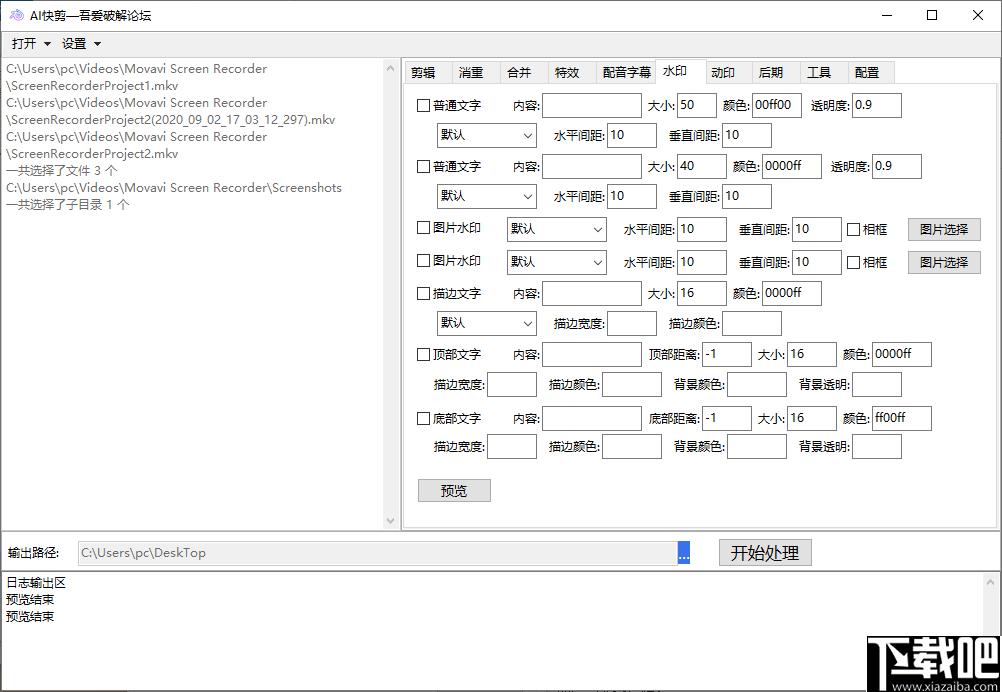
Task: Switch to the 后期 tab
Action: pos(776,72)
